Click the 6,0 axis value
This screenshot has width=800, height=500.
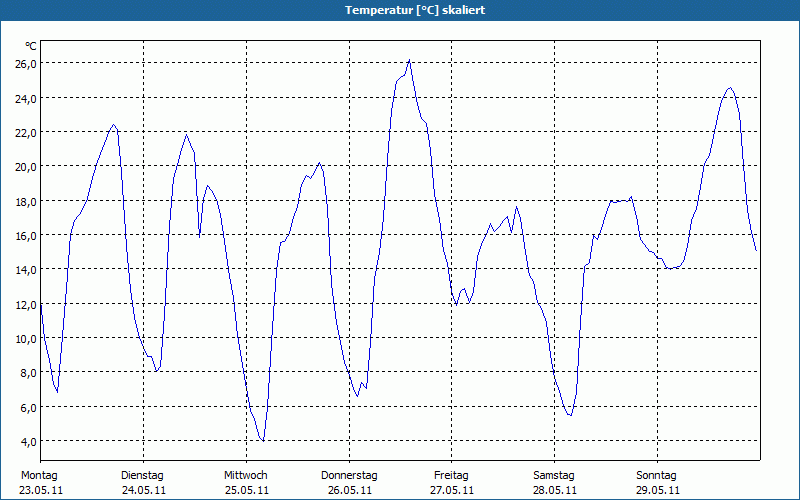pos(29,408)
